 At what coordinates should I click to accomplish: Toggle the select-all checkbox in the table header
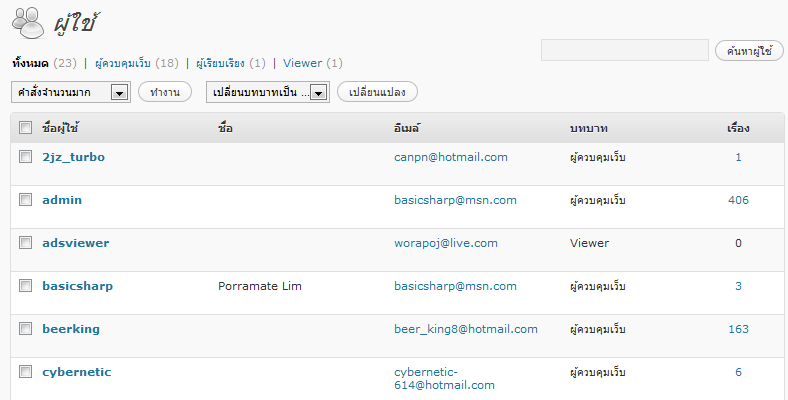[x=26, y=128]
